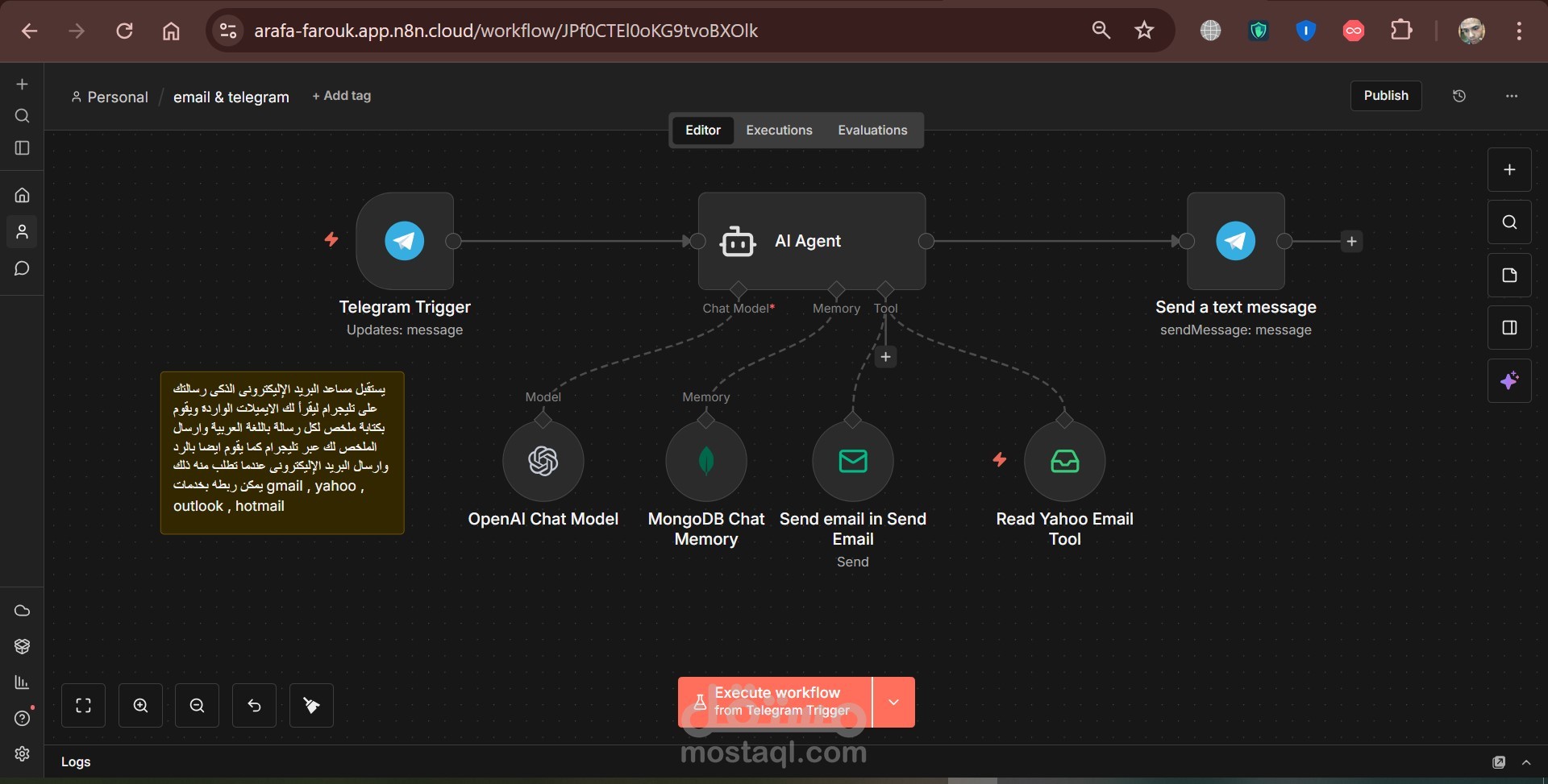
Task: Open the browser three-dot menu
Action: pos(1519,31)
